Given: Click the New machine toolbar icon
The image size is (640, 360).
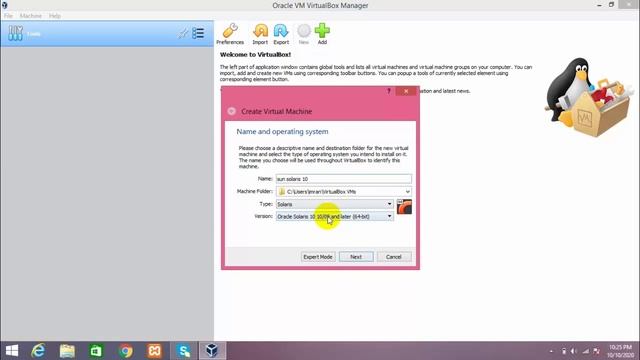Looking at the screenshot, I should pyautogui.click(x=304, y=34).
